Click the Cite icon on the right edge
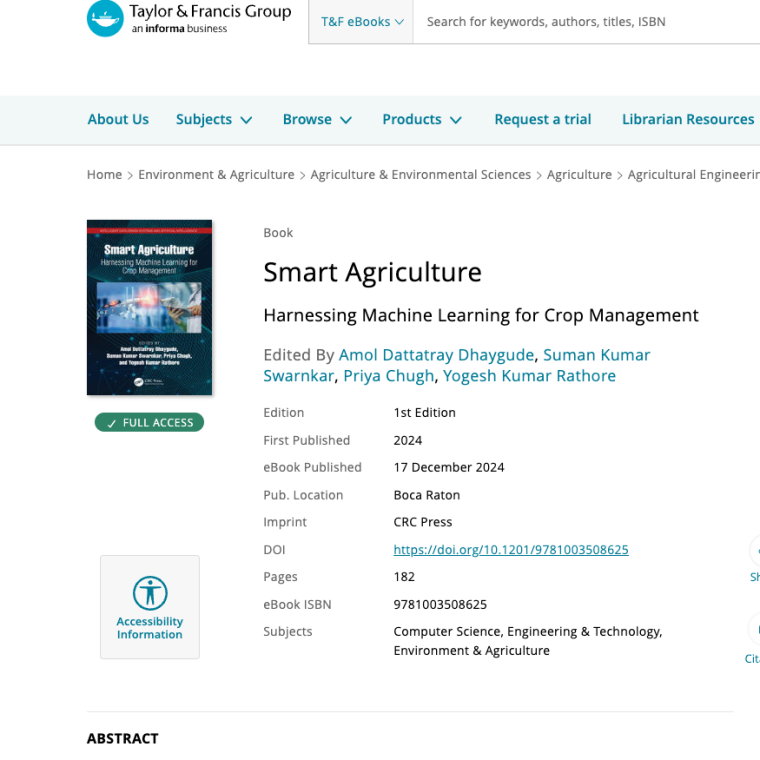Image resolution: width=760 pixels, height=760 pixels. [x=755, y=630]
